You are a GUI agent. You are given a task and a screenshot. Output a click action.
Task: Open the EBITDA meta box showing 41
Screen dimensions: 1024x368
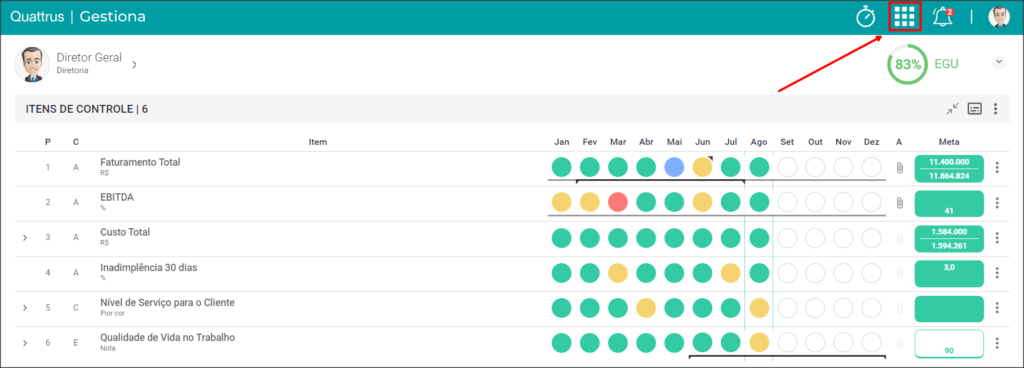pyautogui.click(x=949, y=204)
